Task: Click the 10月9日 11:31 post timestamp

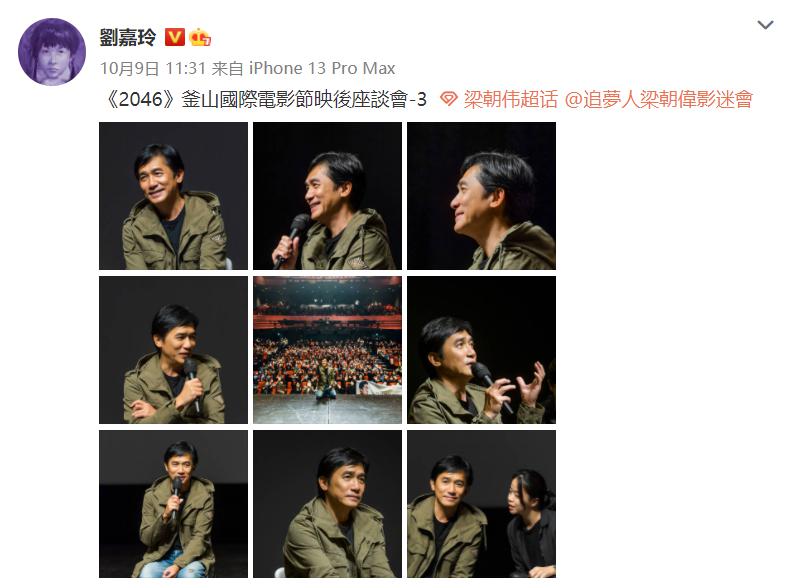Action: click(x=153, y=69)
